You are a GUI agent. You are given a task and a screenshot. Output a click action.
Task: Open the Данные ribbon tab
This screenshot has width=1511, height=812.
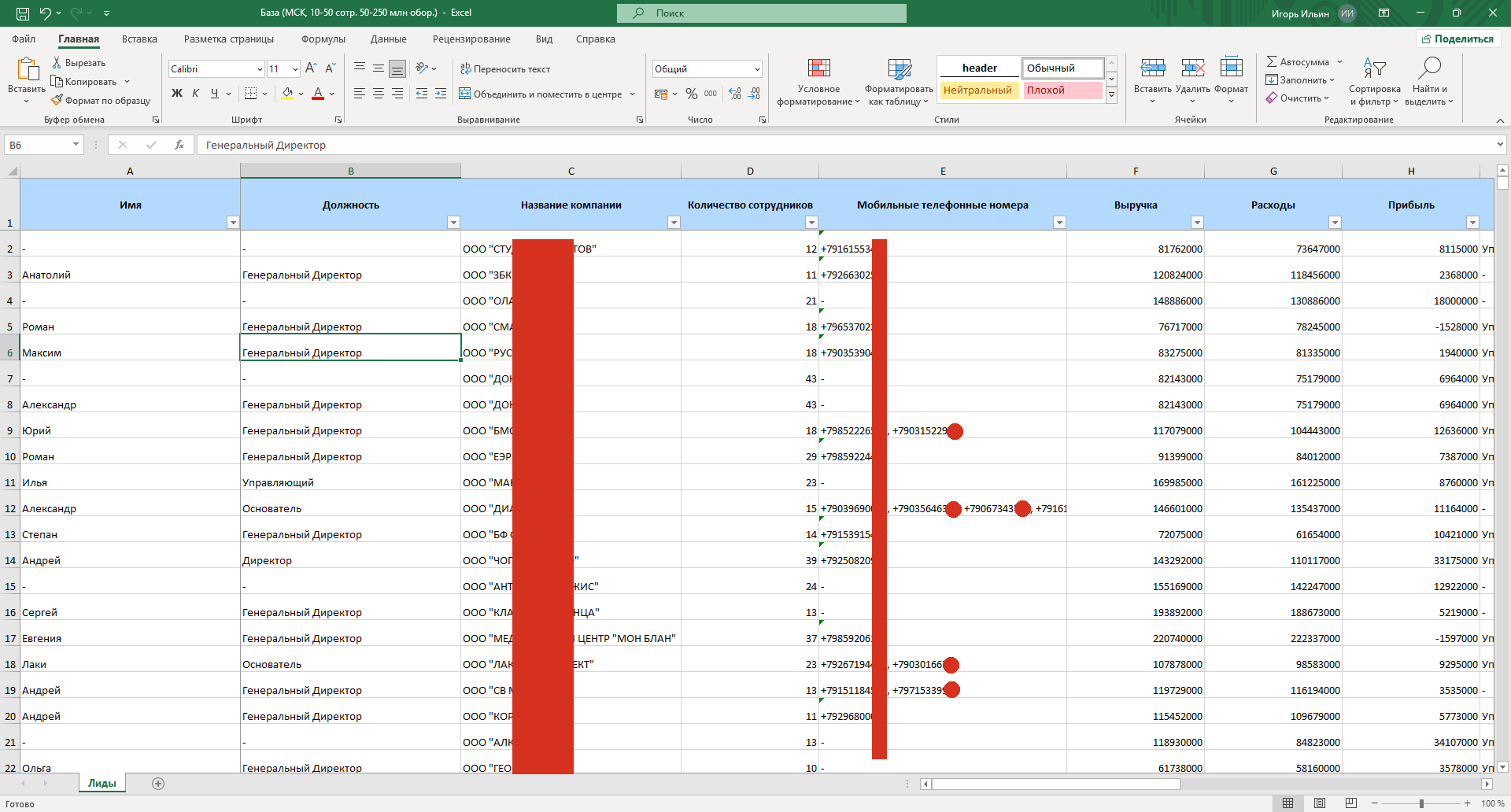388,39
